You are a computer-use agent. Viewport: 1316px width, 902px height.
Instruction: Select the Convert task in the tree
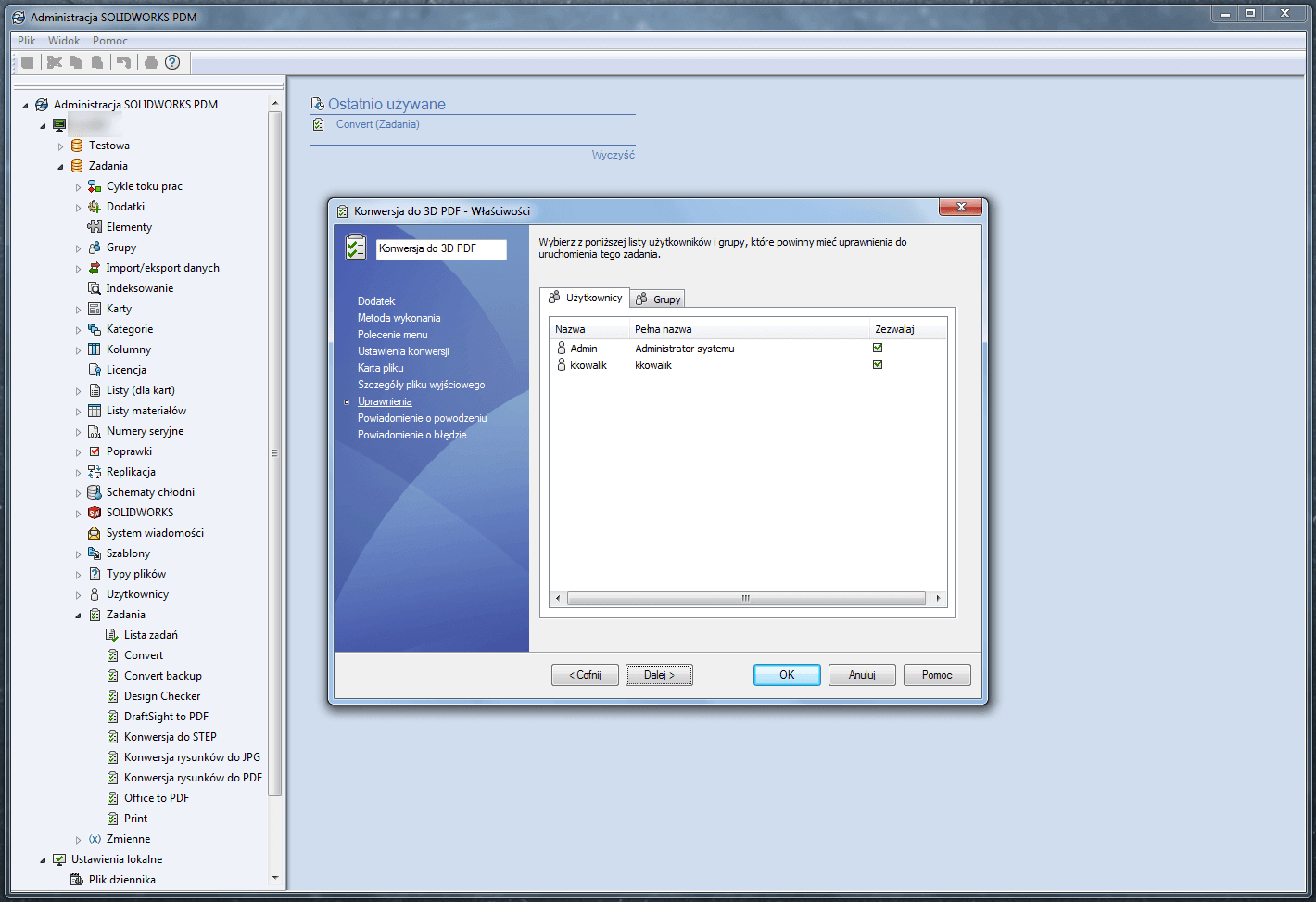(145, 654)
